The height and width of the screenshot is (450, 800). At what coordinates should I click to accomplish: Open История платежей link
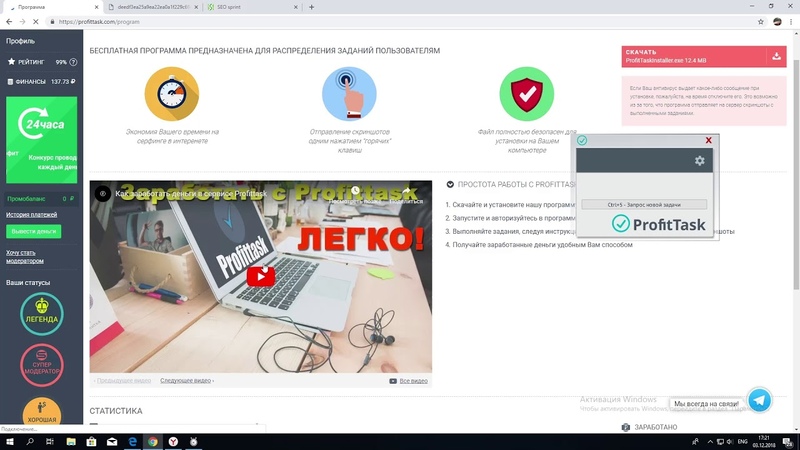point(32,215)
